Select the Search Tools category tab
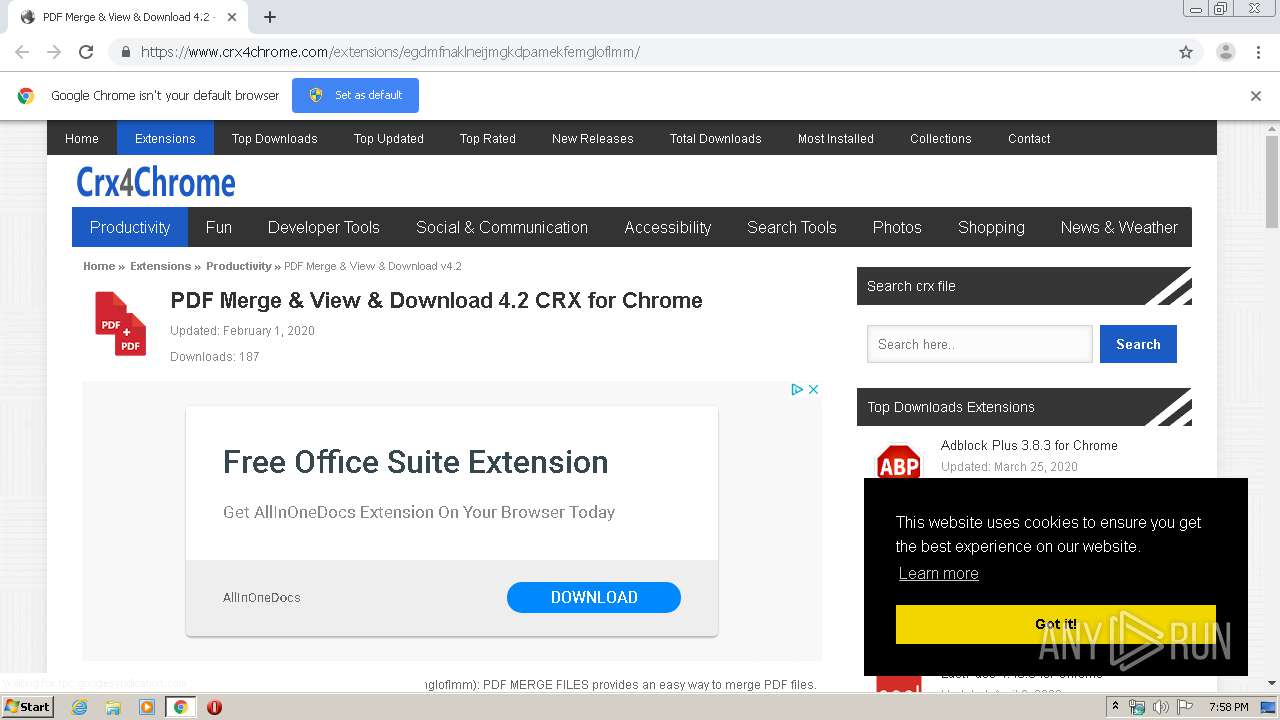The width and height of the screenshot is (1280, 720). pyautogui.click(x=792, y=227)
